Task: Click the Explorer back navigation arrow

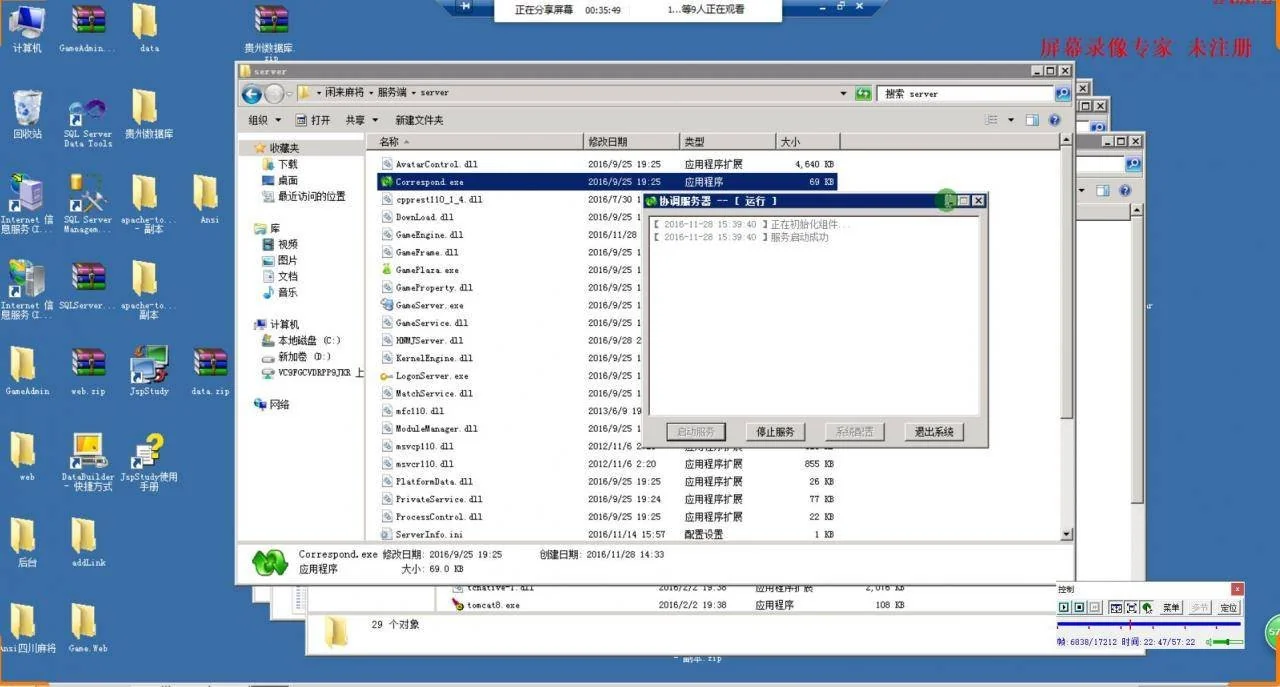Action: click(252, 94)
